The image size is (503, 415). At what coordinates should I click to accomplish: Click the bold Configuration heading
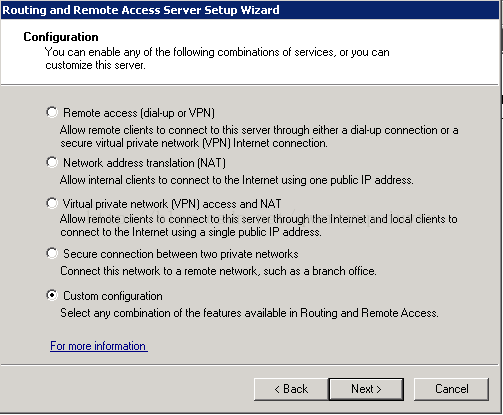(x=61, y=37)
